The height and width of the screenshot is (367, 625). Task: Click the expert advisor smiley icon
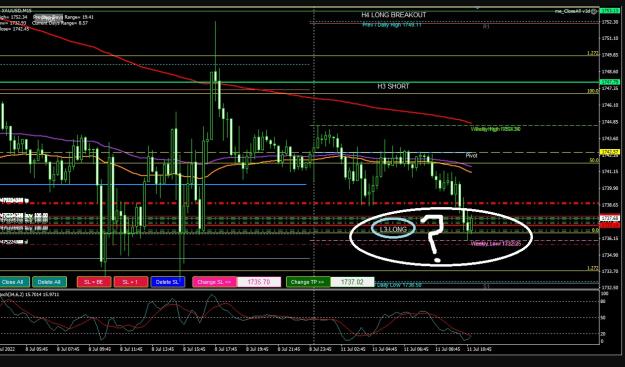coord(594,11)
